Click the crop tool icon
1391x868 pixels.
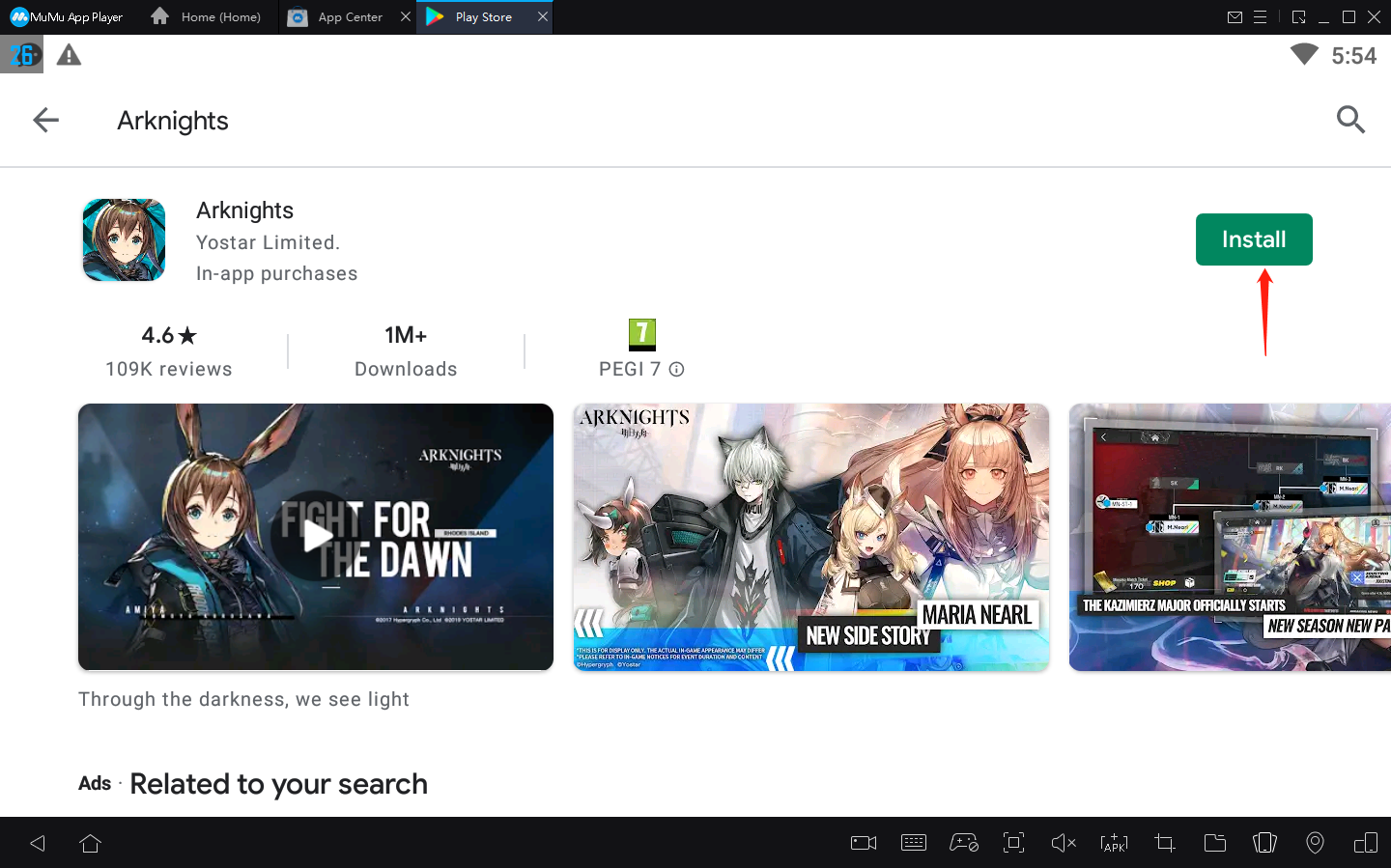tap(1165, 843)
